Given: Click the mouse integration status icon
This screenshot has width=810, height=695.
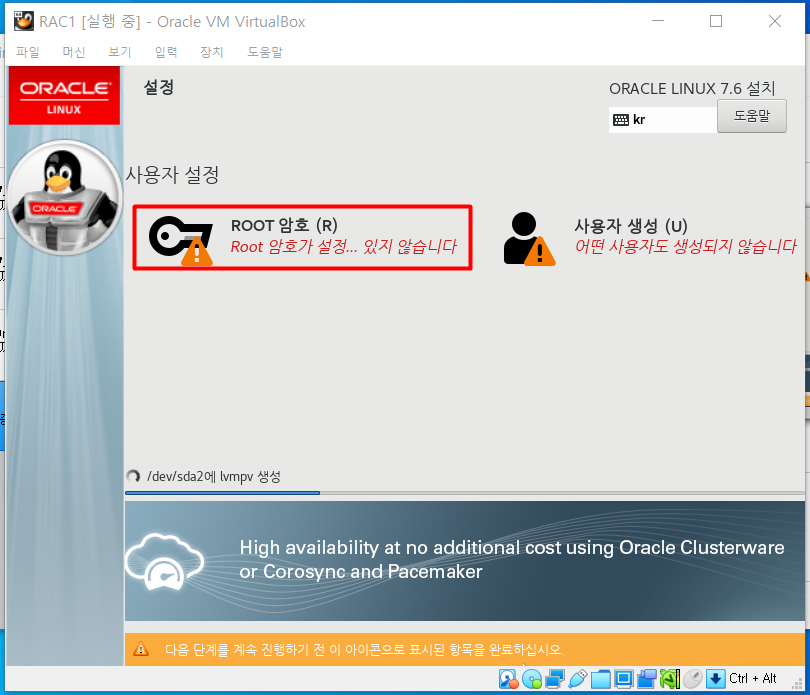Looking at the screenshot, I should pyautogui.click(x=693, y=679).
